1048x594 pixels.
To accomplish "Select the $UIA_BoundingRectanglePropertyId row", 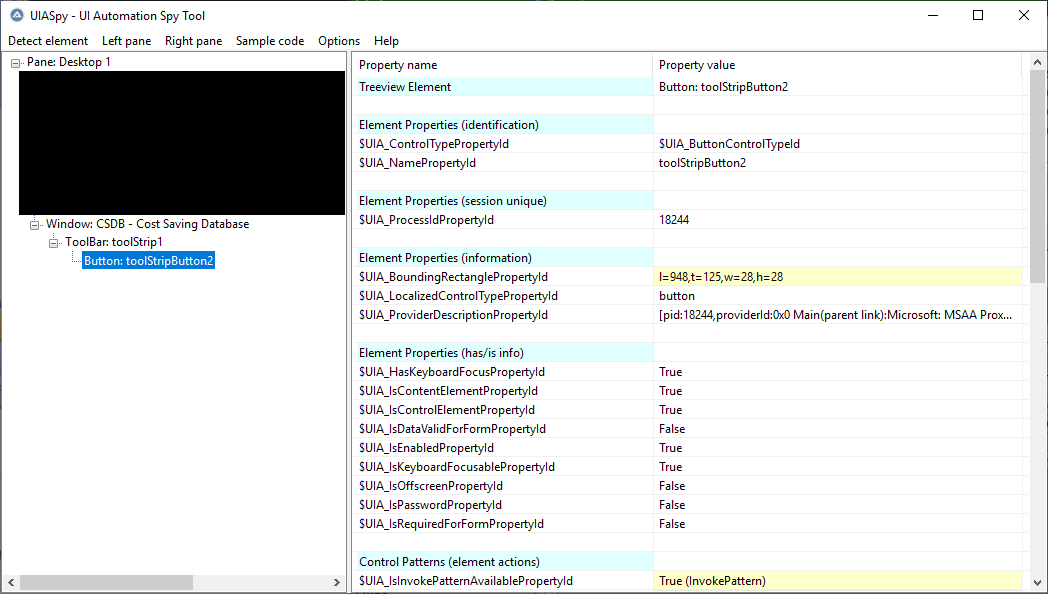I will (688, 277).
